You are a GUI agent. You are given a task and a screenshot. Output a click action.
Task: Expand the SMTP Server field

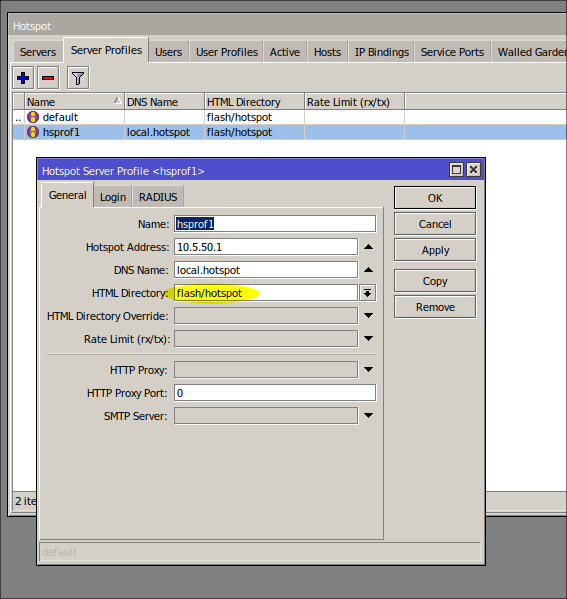[x=368, y=416]
